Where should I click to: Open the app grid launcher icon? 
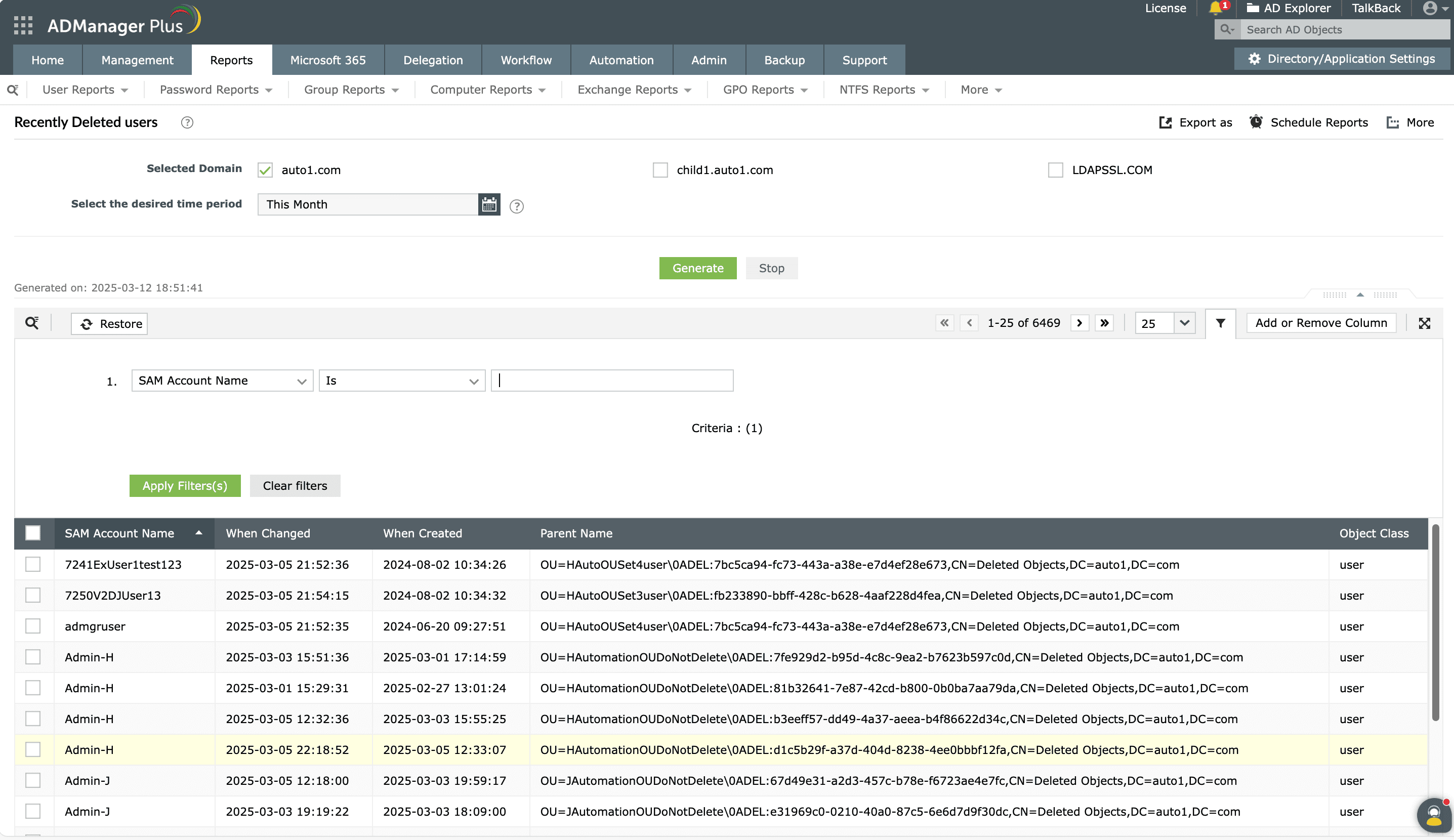coord(23,25)
